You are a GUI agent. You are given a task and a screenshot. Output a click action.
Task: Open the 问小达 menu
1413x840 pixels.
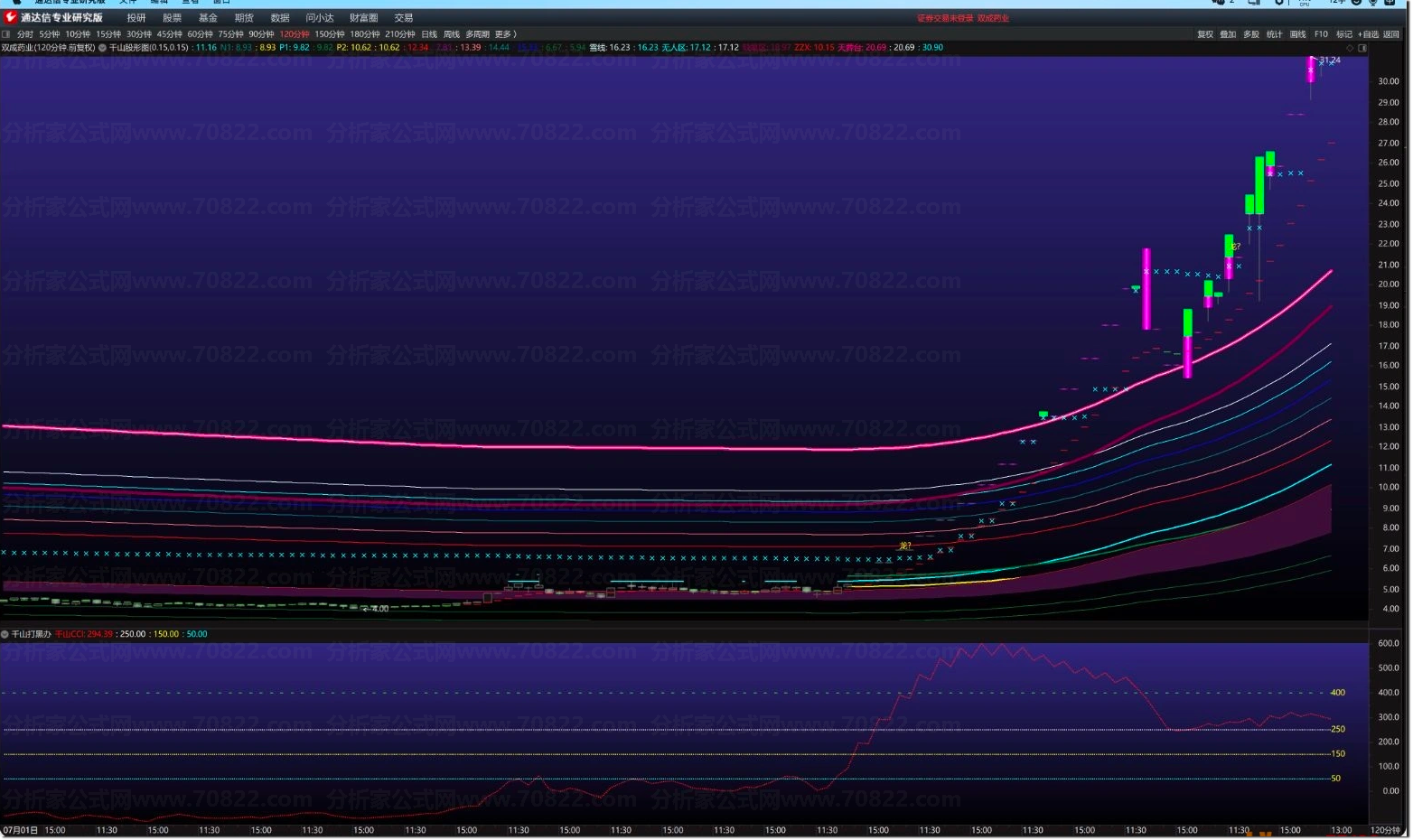320,18
